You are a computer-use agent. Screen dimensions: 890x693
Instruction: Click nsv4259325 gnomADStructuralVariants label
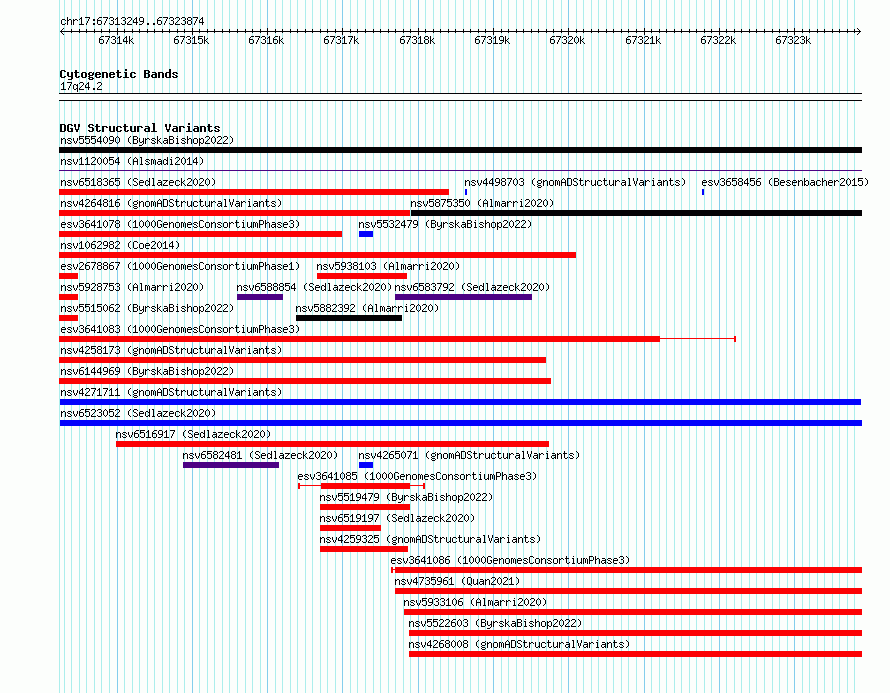click(x=430, y=539)
